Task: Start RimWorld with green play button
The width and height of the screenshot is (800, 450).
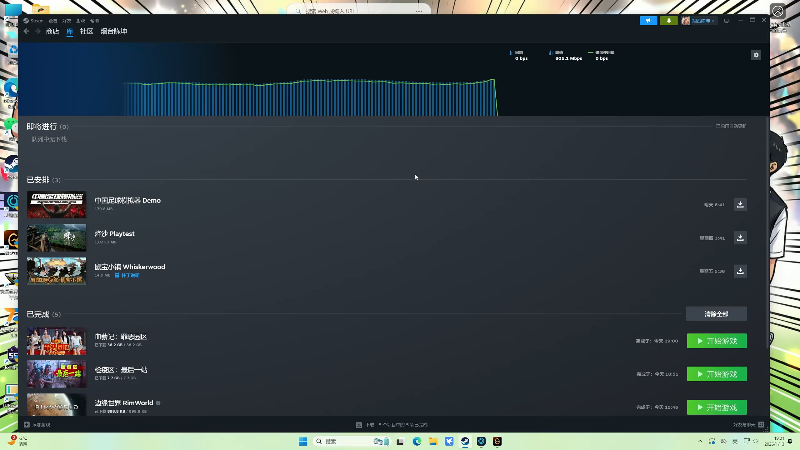Action: pos(717,407)
